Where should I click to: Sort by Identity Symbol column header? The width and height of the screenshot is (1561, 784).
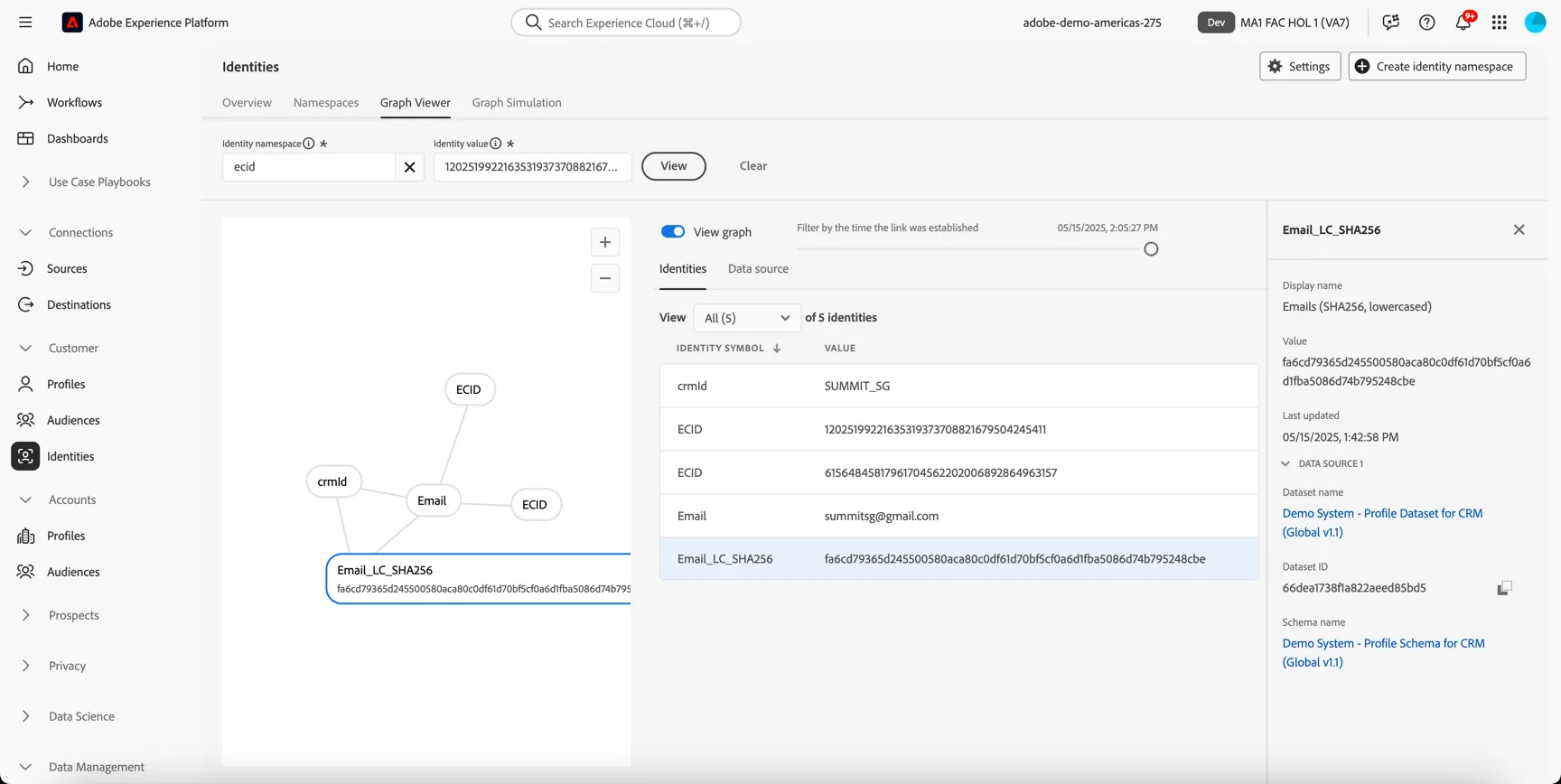pyautogui.click(x=728, y=348)
